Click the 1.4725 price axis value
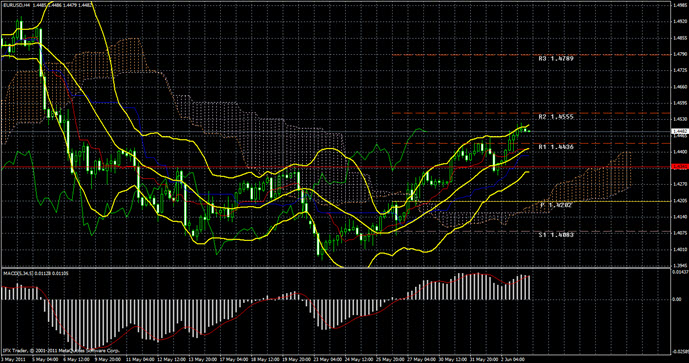Screen dimensions: 689x363 click(679, 70)
